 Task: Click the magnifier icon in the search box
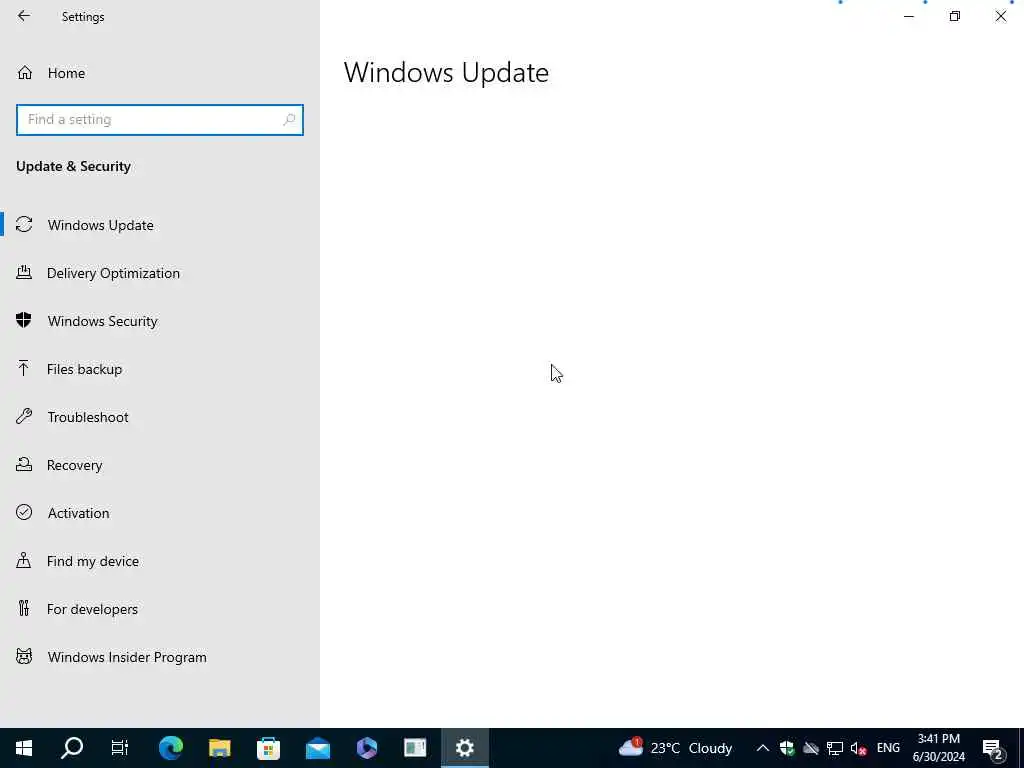[289, 120]
